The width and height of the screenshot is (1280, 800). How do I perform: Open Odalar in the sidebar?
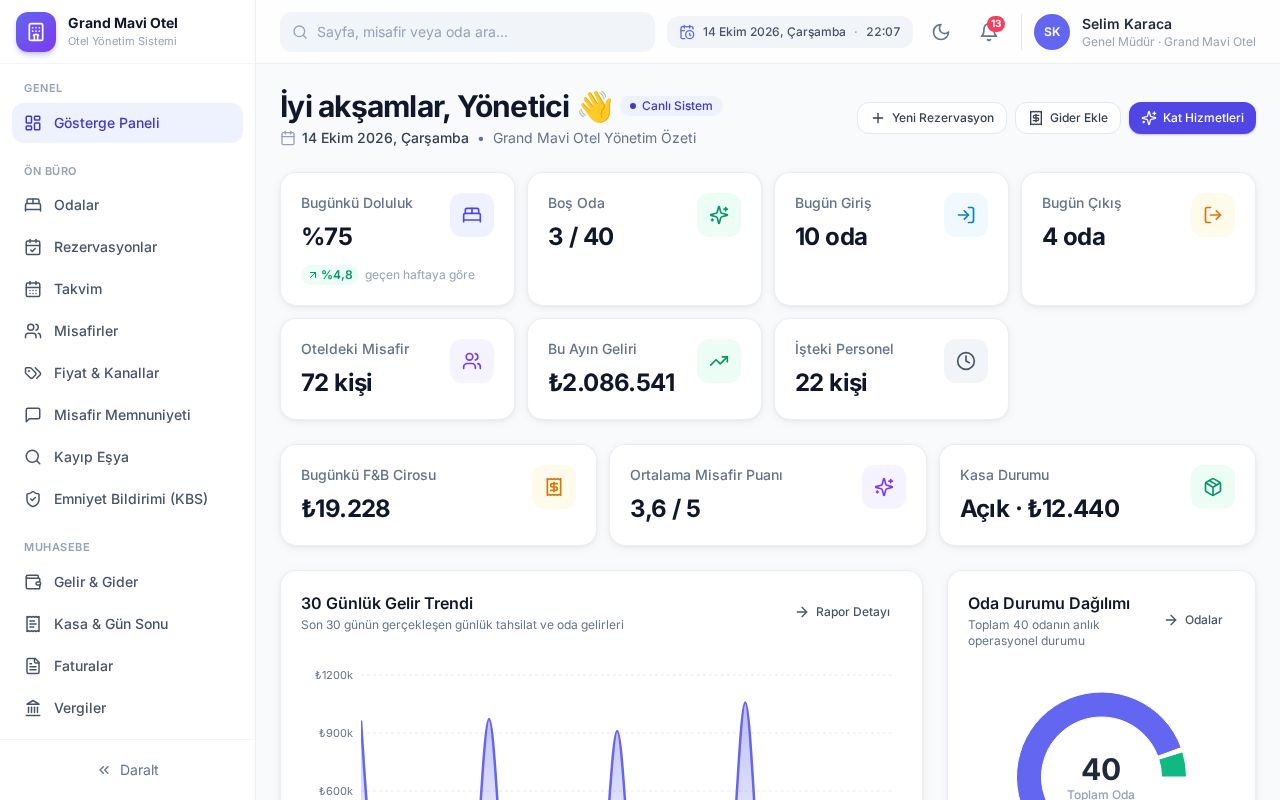pyautogui.click(x=127, y=205)
